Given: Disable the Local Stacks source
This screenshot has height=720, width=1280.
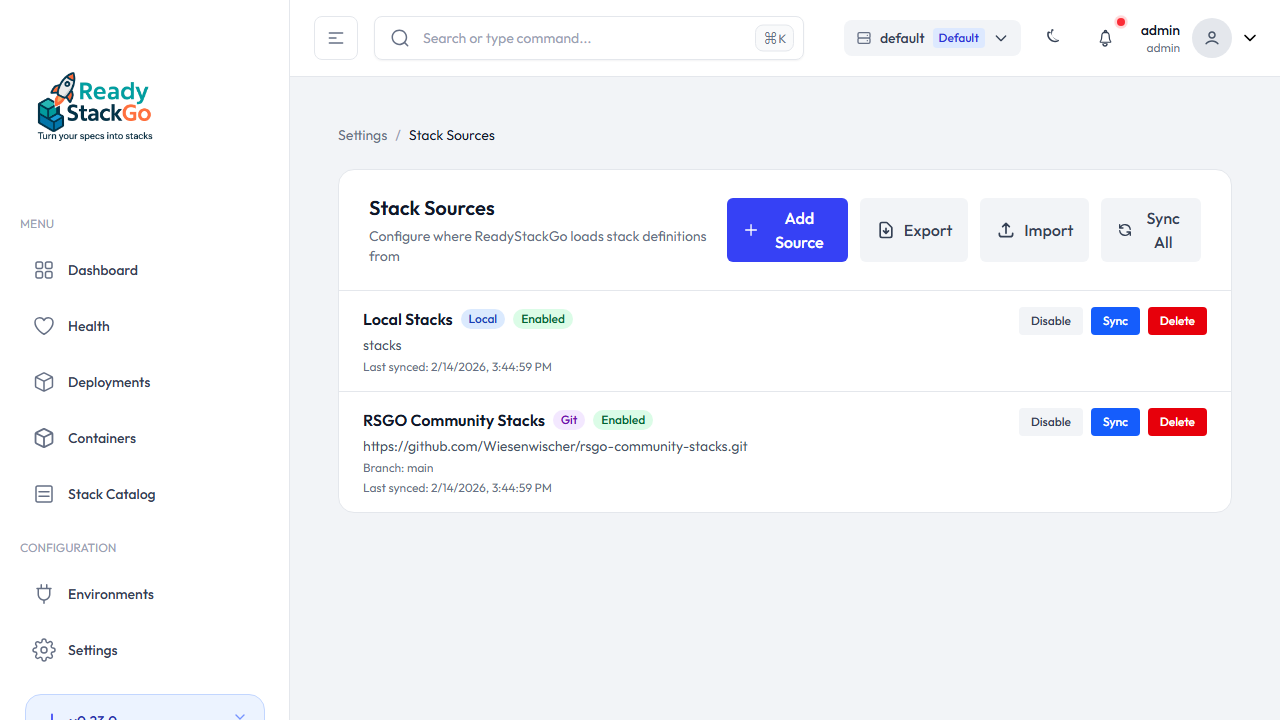Looking at the screenshot, I should (x=1050, y=321).
